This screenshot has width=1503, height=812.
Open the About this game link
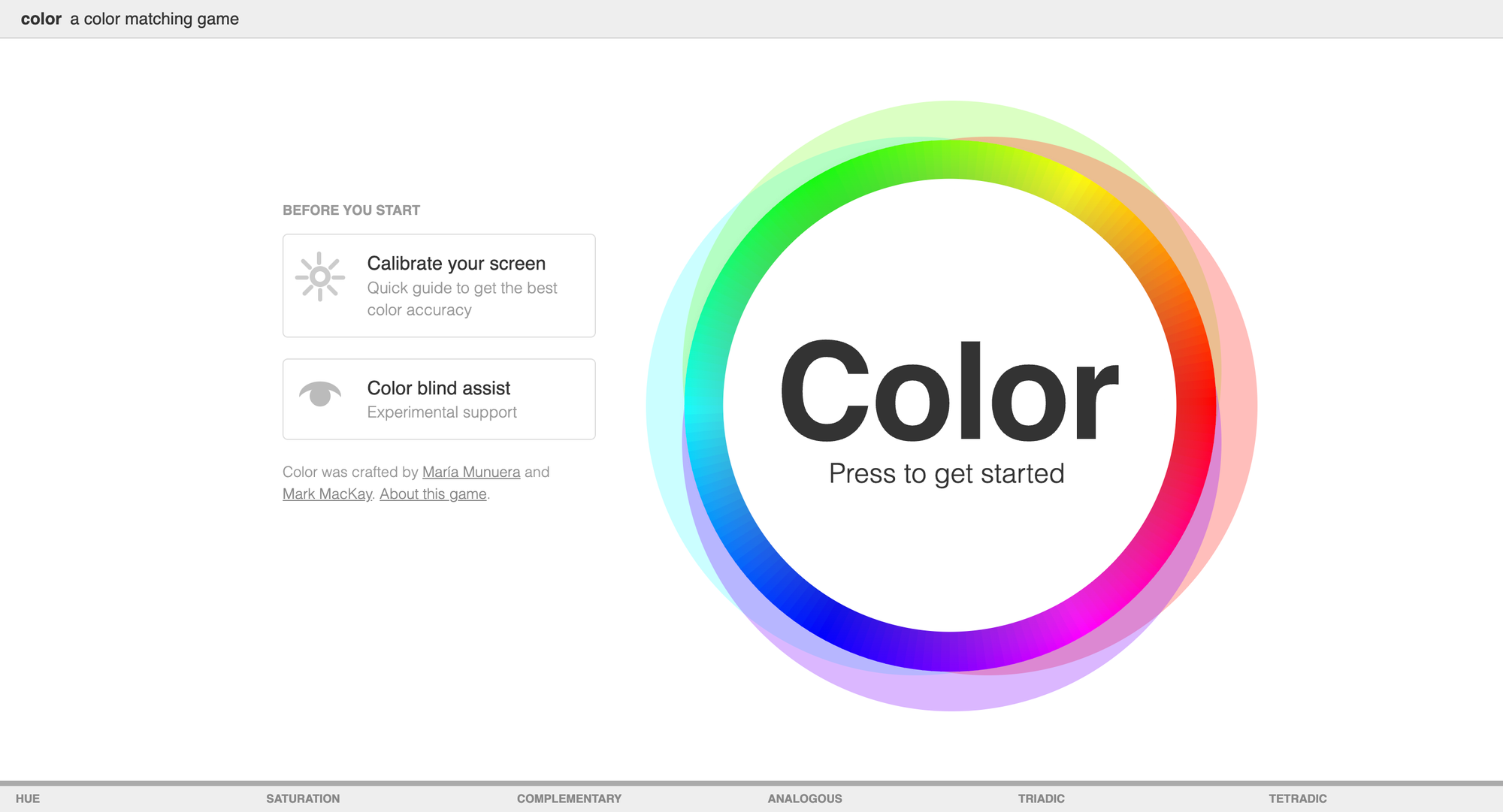pos(433,494)
